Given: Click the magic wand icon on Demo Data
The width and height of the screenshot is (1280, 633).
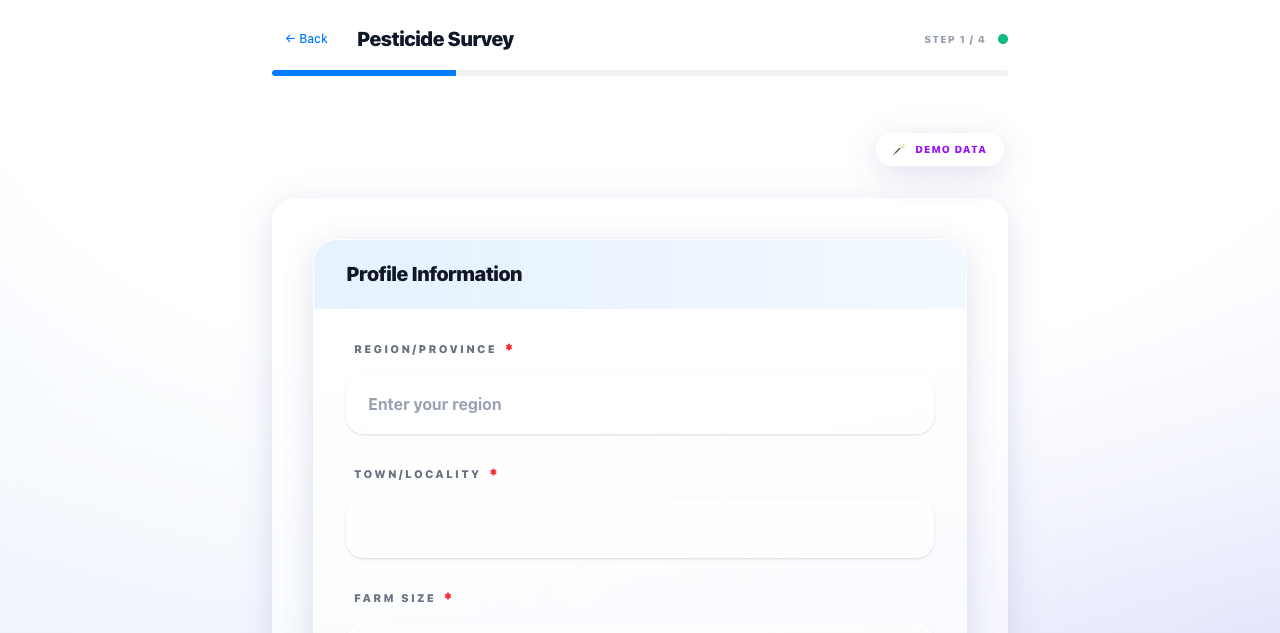Looking at the screenshot, I should point(898,149).
